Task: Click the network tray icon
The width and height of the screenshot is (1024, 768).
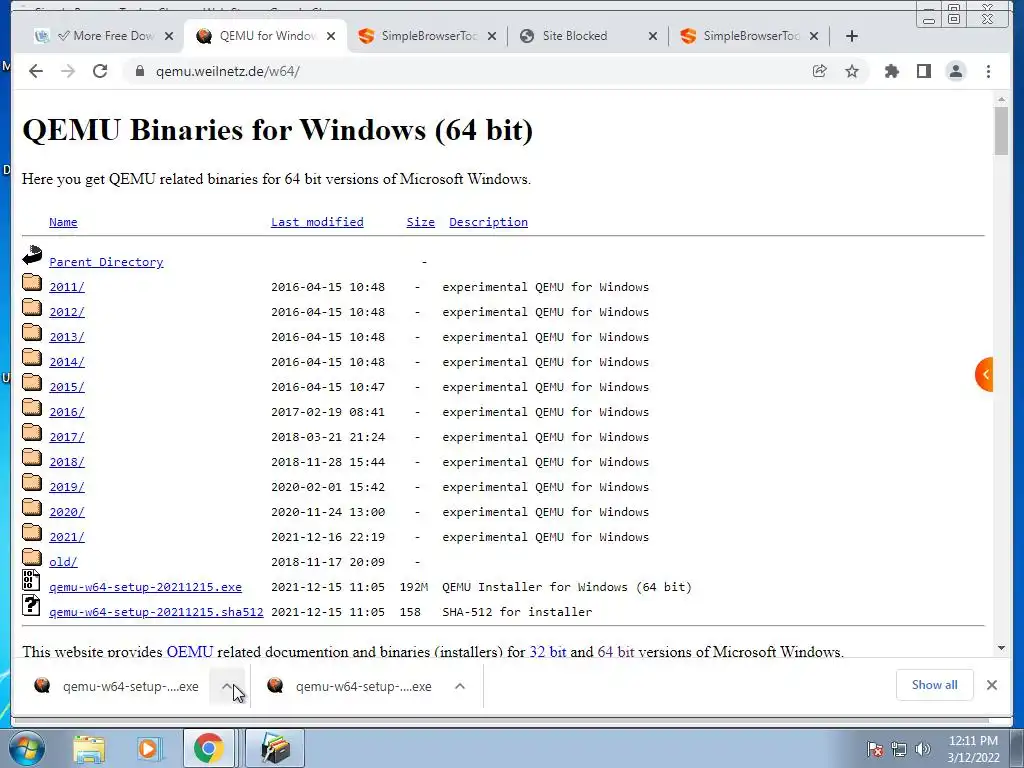Action: [x=899, y=749]
